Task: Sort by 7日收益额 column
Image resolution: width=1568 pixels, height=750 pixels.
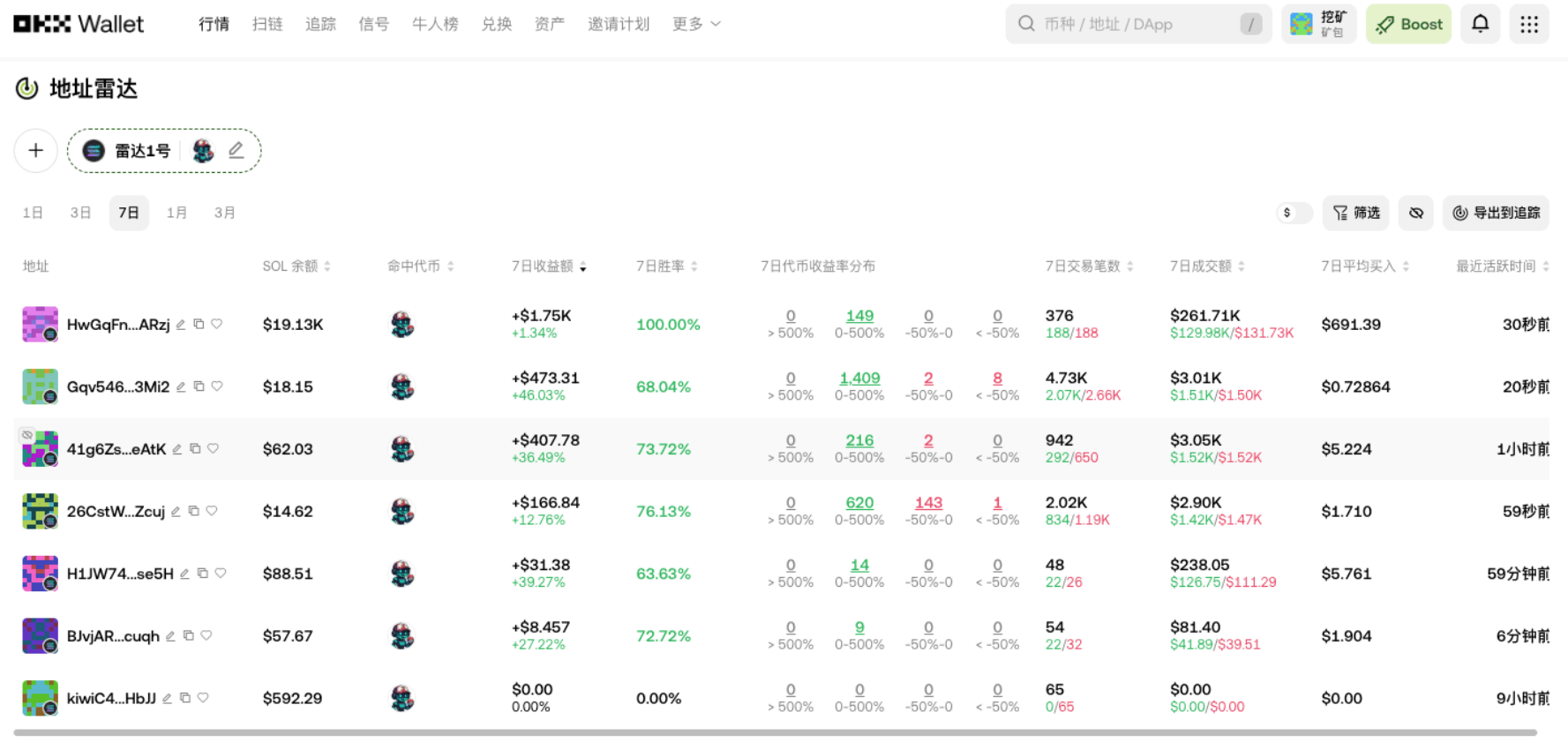Action: pos(549,266)
